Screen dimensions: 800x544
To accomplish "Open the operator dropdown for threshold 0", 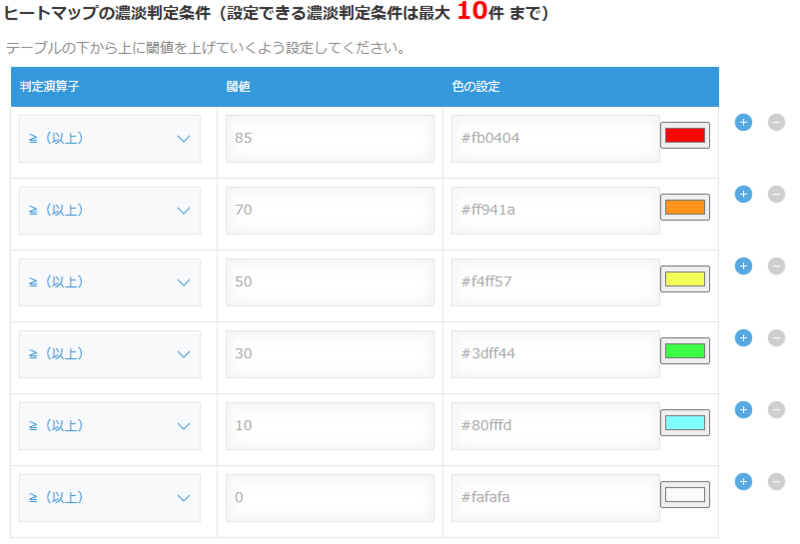I will coord(110,498).
